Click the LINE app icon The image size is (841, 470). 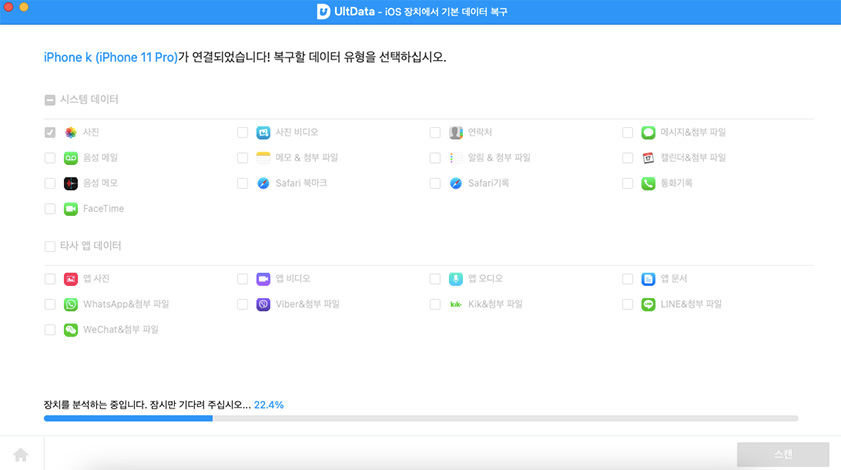tap(648, 304)
